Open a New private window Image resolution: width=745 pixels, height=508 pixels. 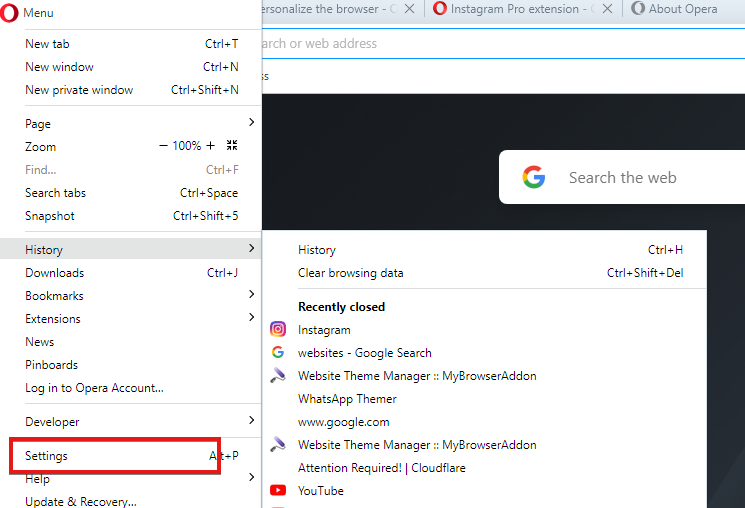[131, 90]
